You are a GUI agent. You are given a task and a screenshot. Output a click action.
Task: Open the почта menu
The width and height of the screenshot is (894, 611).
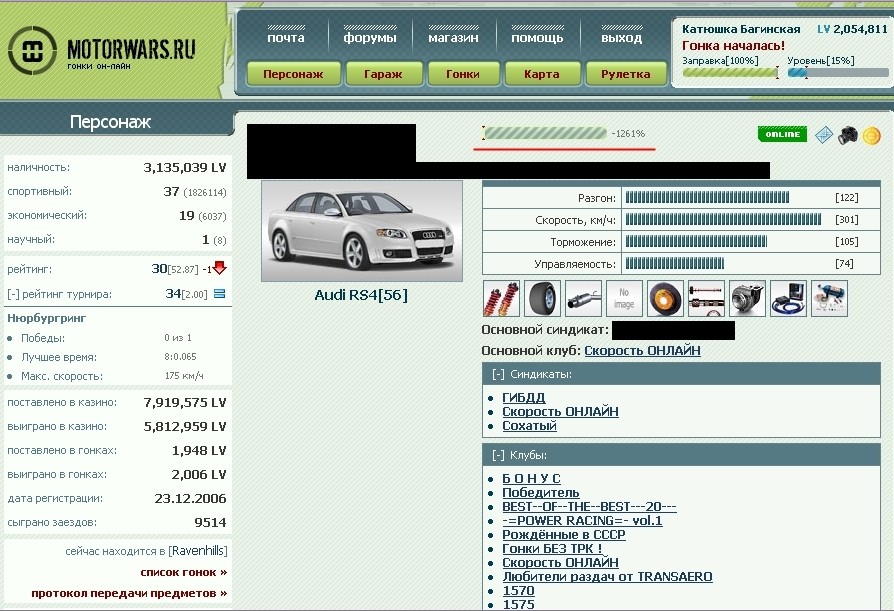coord(286,38)
